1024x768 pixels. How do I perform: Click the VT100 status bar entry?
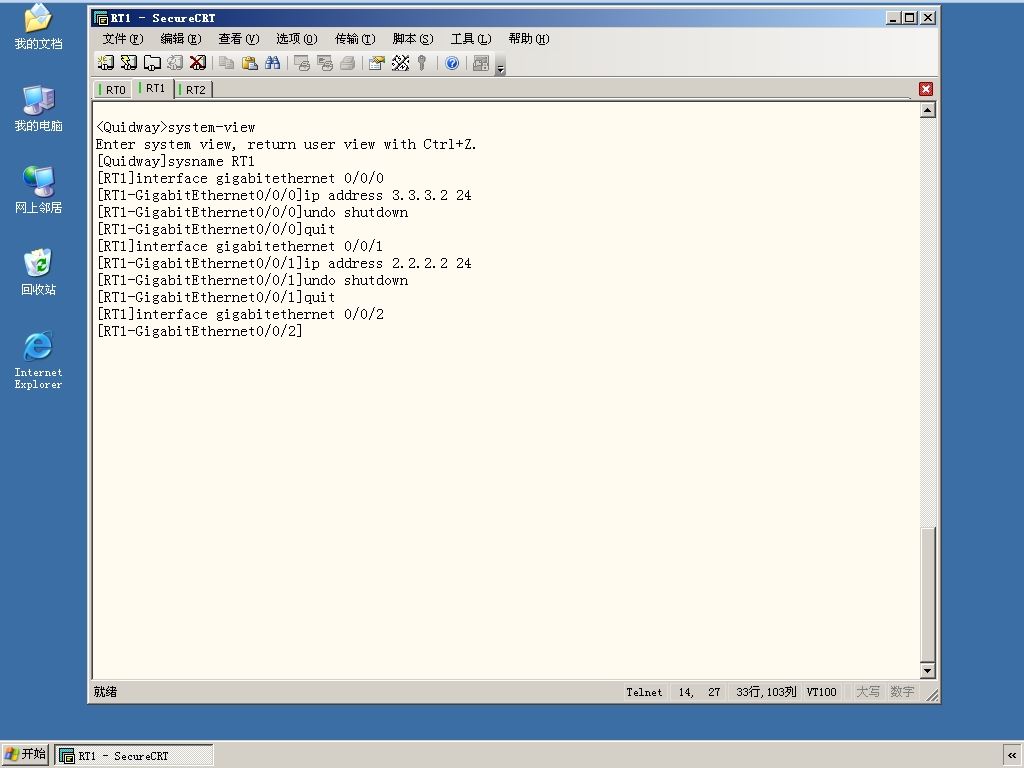821,692
